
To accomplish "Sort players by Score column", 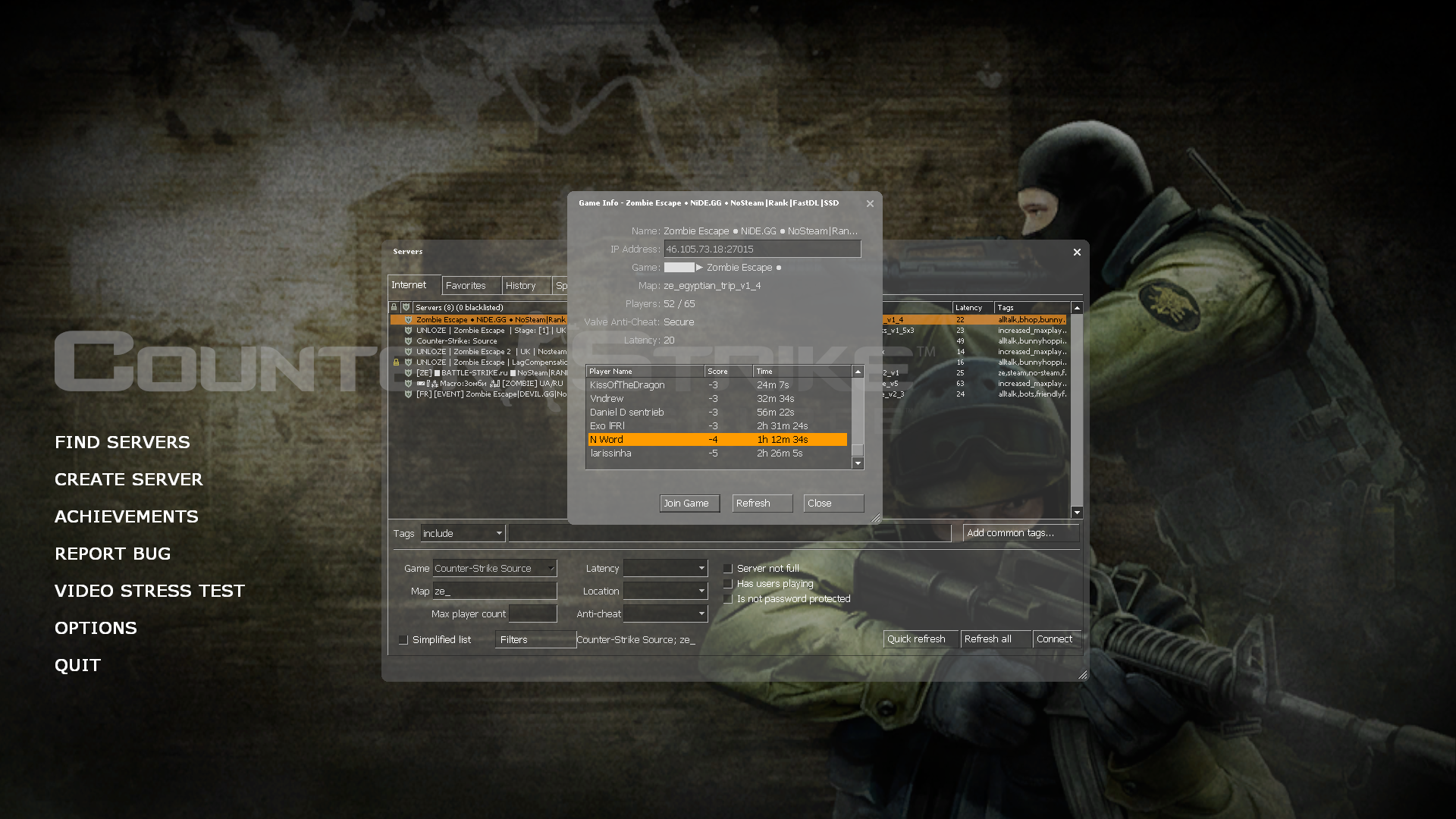I will [x=729, y=372].
